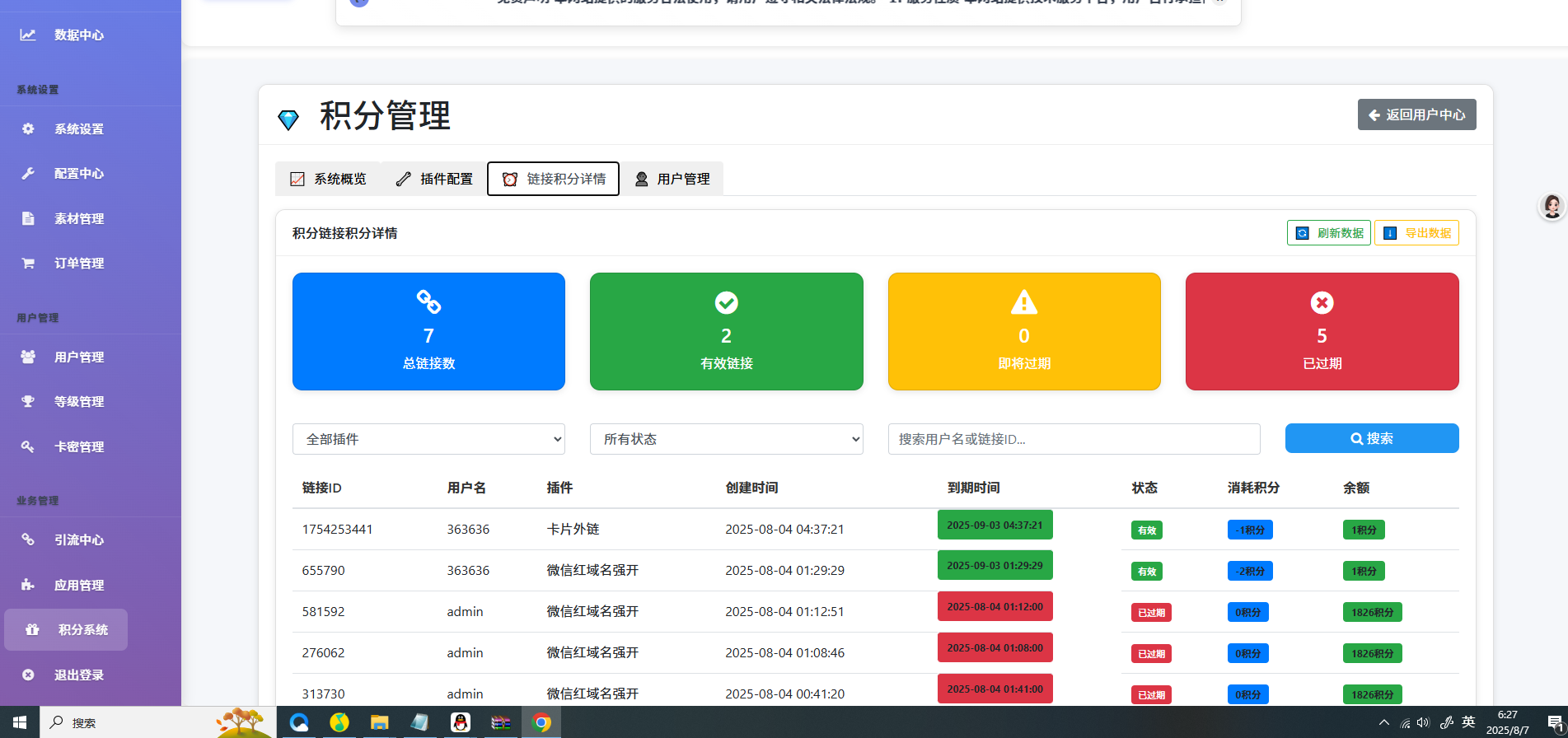Switch to the 系统概览 tab

[328, 179]
